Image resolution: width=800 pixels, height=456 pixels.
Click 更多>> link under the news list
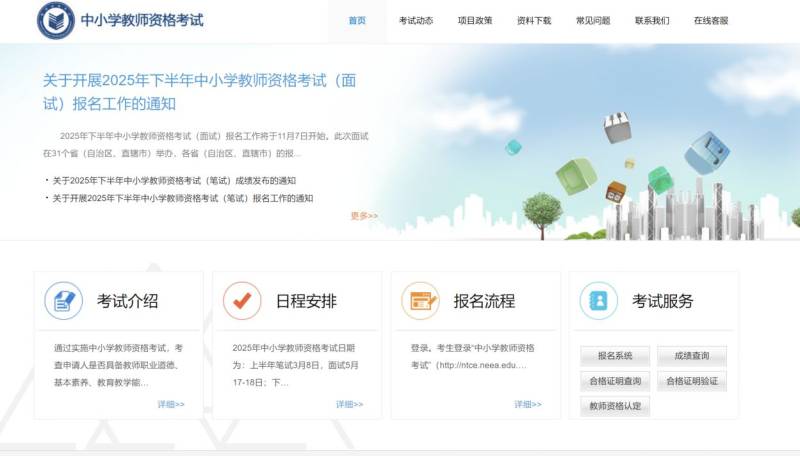click(x=364, y=216)
